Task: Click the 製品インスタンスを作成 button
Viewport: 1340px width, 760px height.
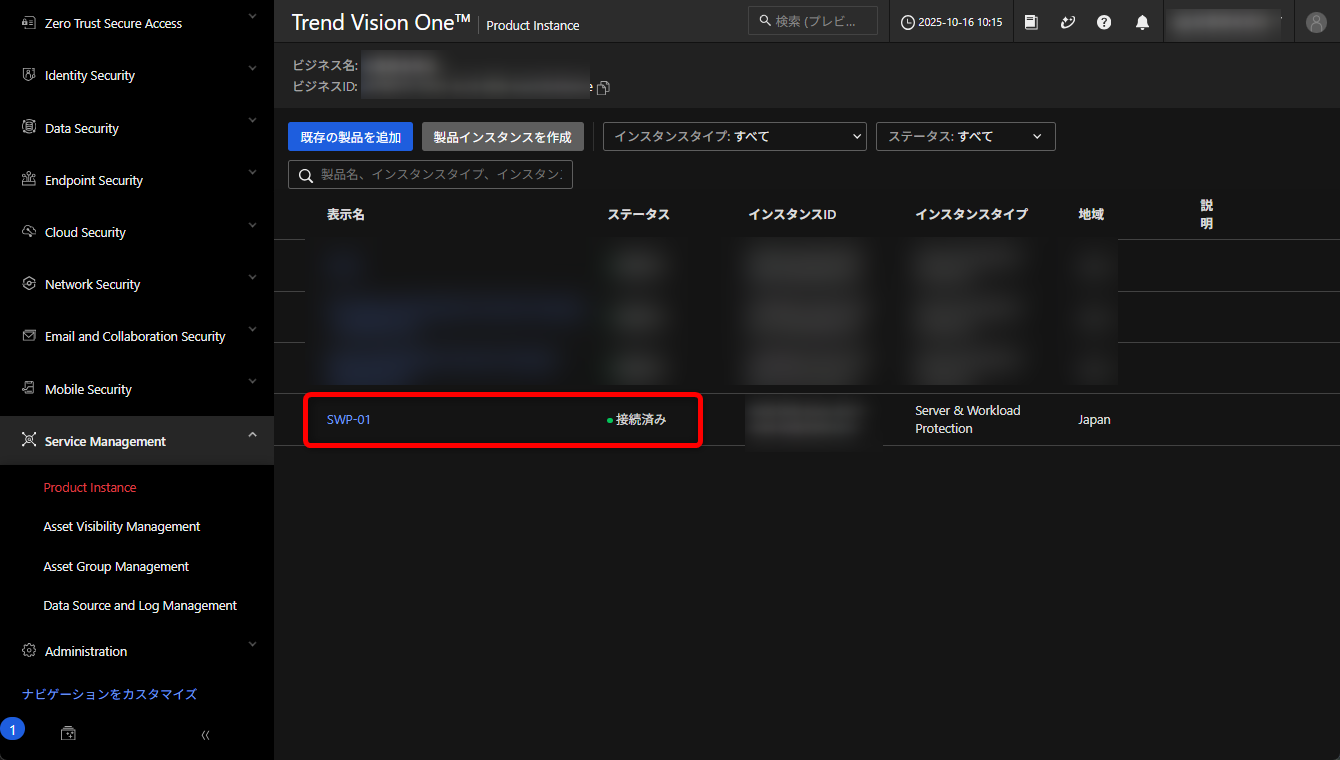Action: 503,137
